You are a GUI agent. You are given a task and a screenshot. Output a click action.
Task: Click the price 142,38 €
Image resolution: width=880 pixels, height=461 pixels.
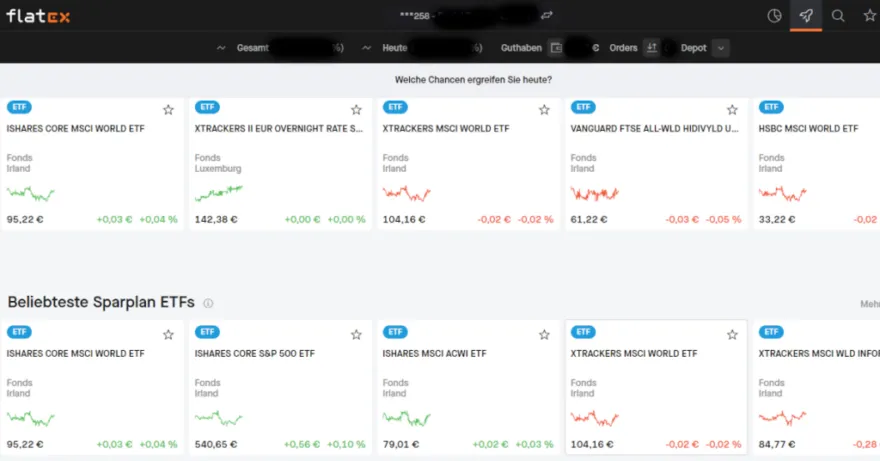point(216,220)
